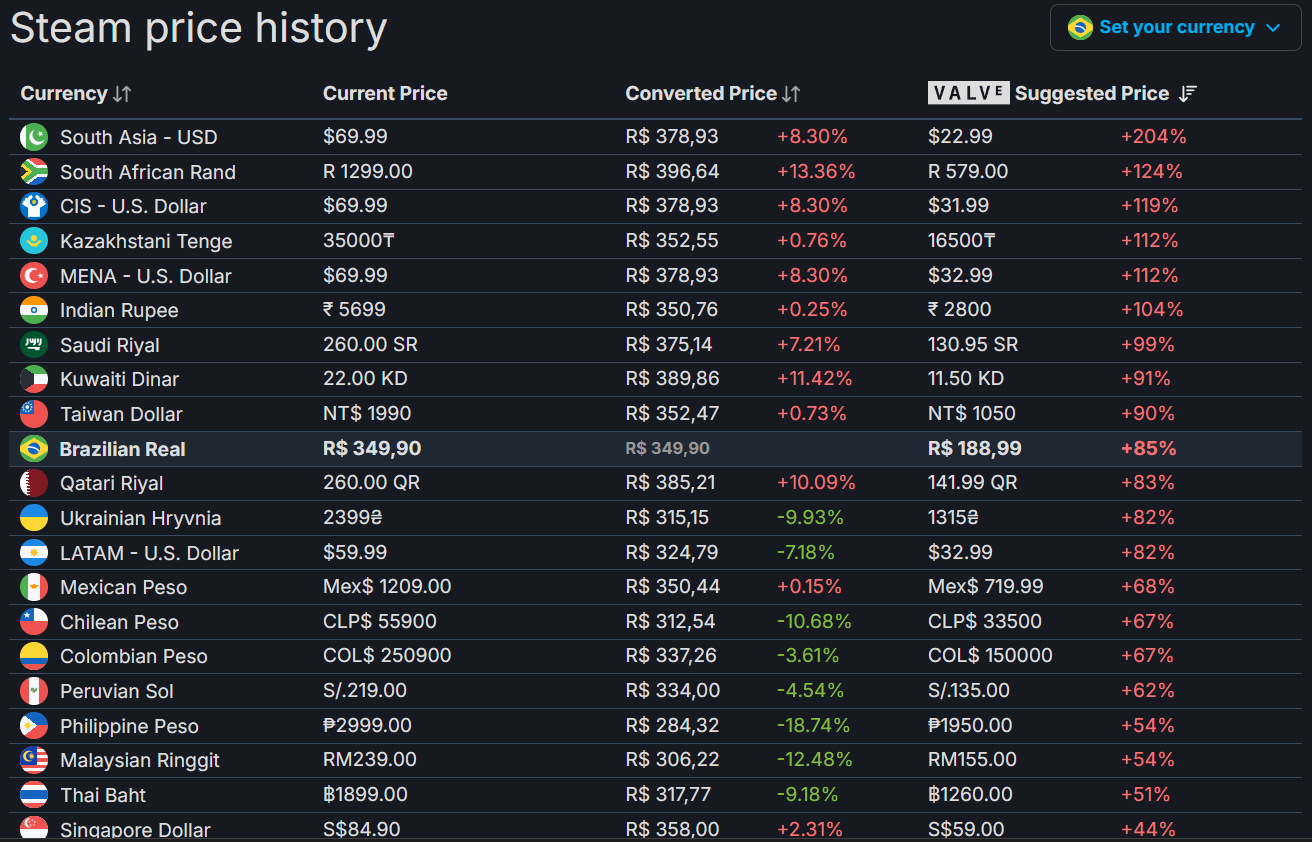Image resolution: width=1312 pixels, height=842 pixels.
Task: Click the Saudi Riyal flag icon
Action: pyautogui.click(x=34, y=345)
